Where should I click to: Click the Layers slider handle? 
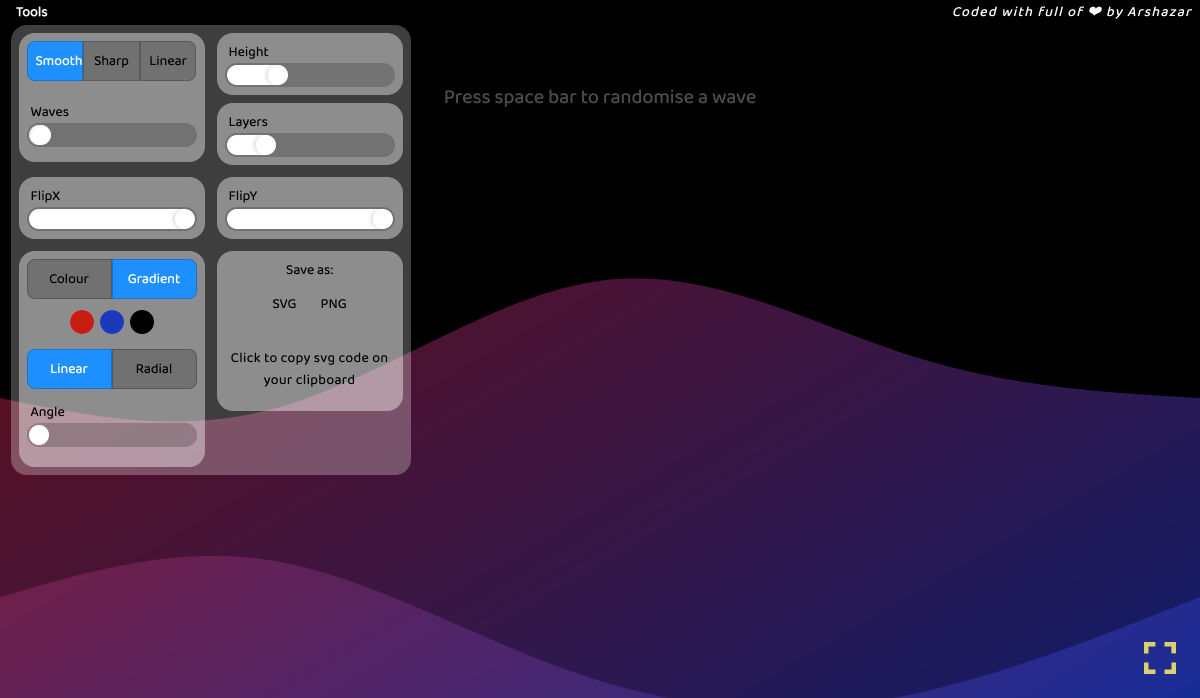(265, 145)
